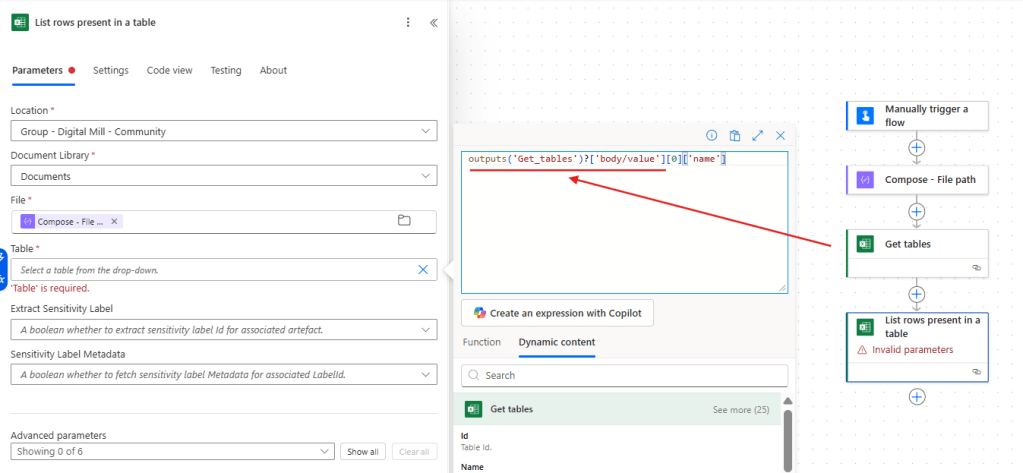Remove the Compose - File token
Image resolution: width=1023 pixels, height=473 pixels.
114,222
